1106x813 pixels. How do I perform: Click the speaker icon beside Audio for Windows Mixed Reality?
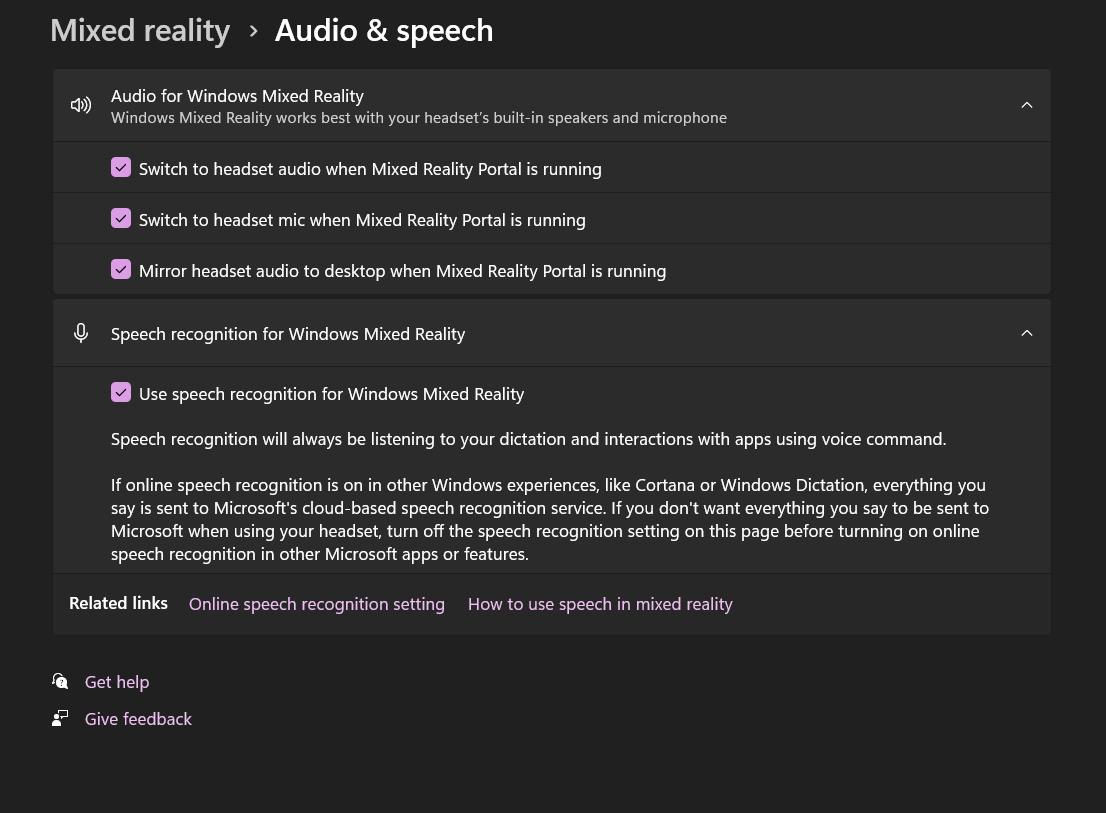pos(81,106)
